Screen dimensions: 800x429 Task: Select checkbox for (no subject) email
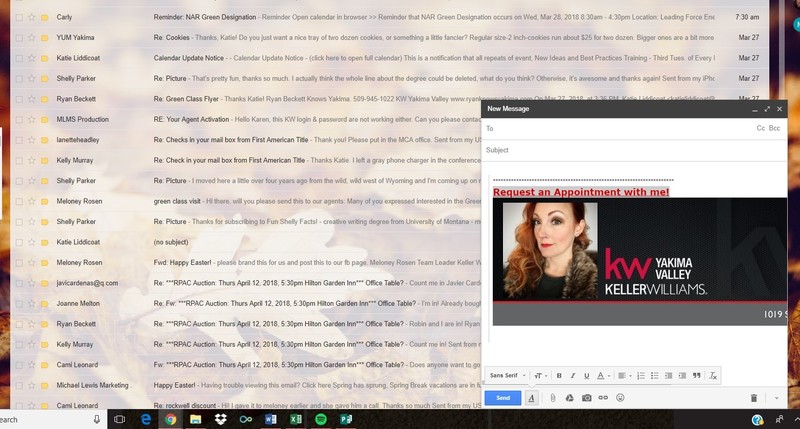[x=19, y=242]
